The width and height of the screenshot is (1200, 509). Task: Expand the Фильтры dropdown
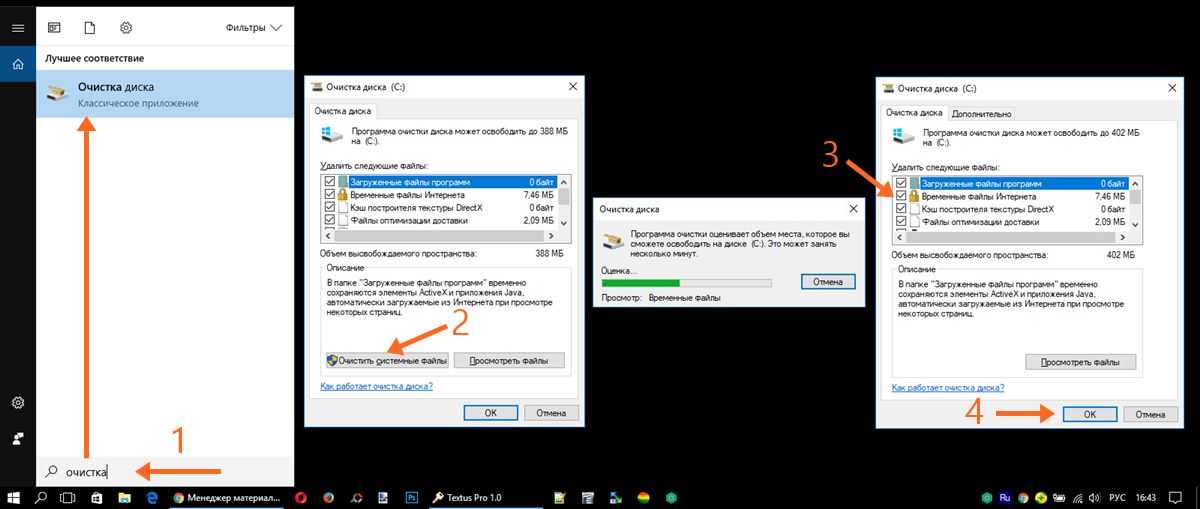(254, 28)
